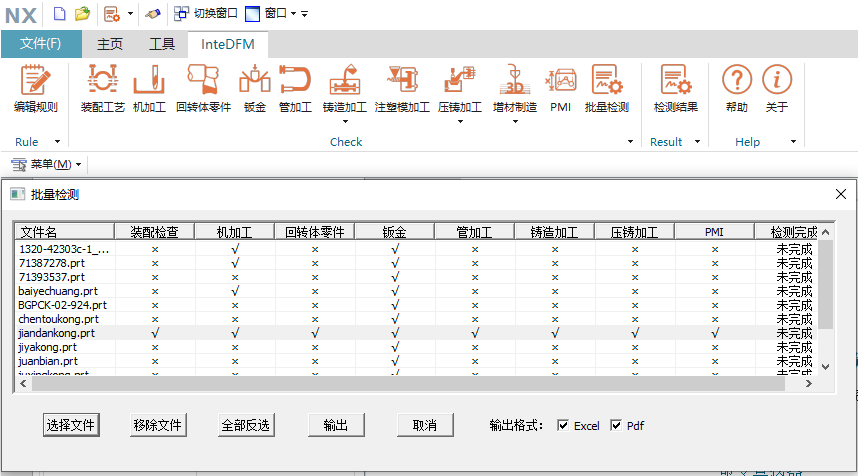Click the 取消 cancel button
Screen dimensions: 858x476
pyautogui.click(x=425, y=425)
